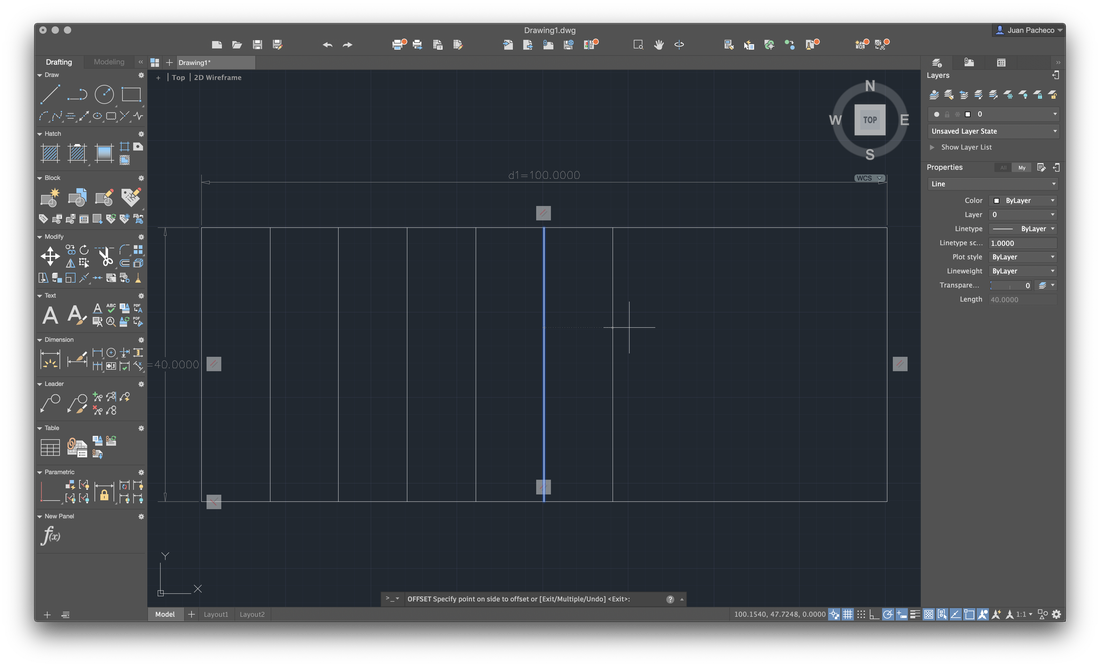
Task: Click the Zoom Window toolbar icon
Action: pyautogui.click(x=638, y=45)
